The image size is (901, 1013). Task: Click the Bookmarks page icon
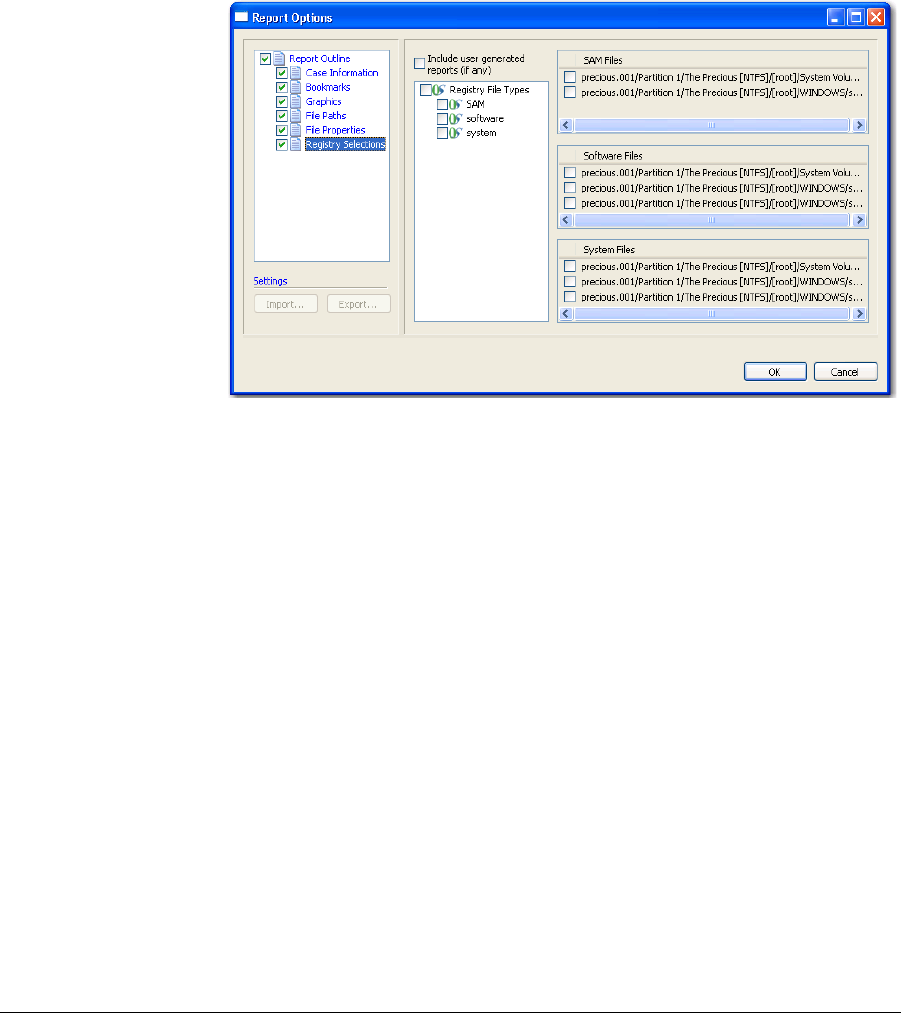tap(296, 87)
